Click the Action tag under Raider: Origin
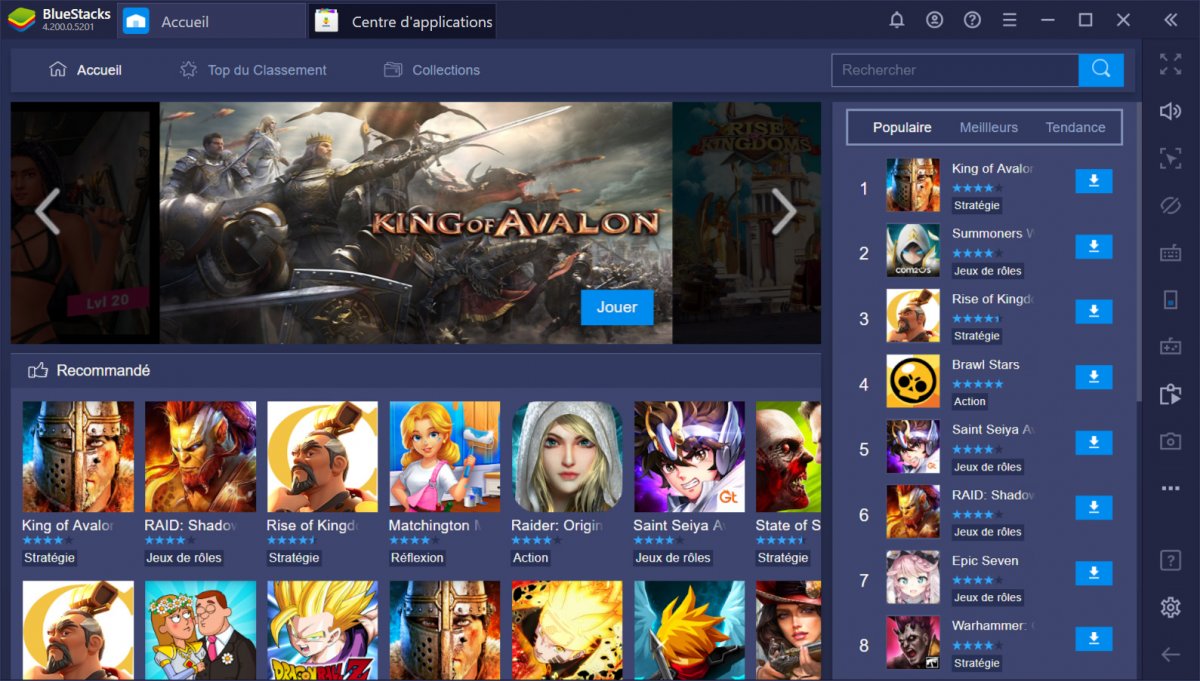The width and height of the screenshot is (1200, 681). [x=531, y=558]
